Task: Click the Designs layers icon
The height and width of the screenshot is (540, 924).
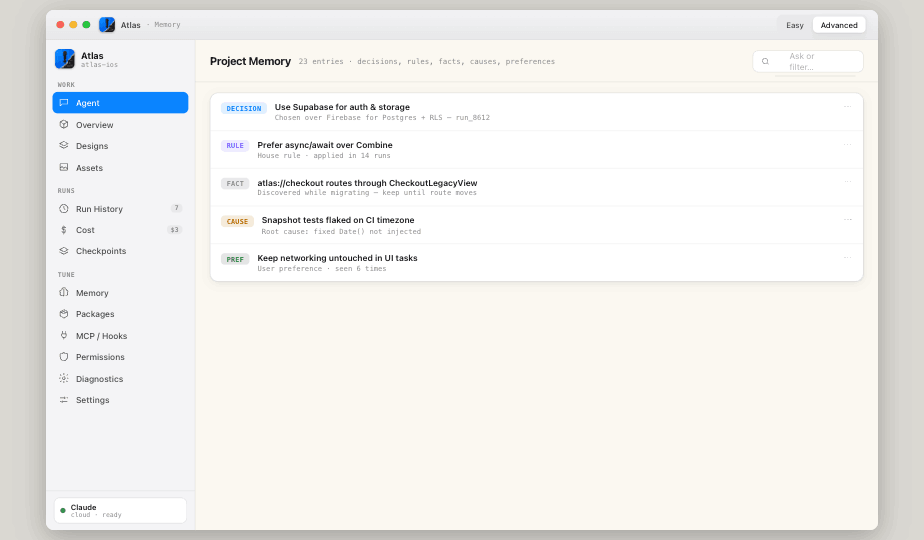Action: [x=64, y=145]
